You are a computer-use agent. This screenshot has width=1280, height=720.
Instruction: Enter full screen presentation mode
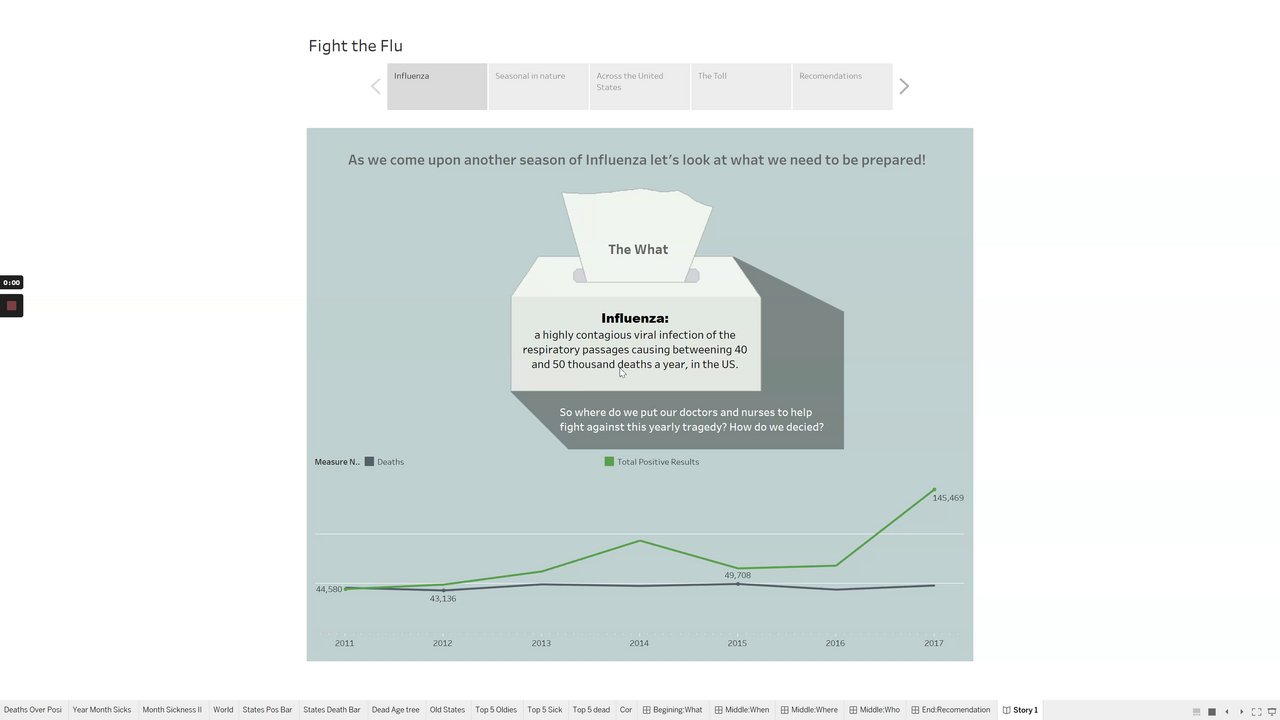click(x=1256, y=711)
